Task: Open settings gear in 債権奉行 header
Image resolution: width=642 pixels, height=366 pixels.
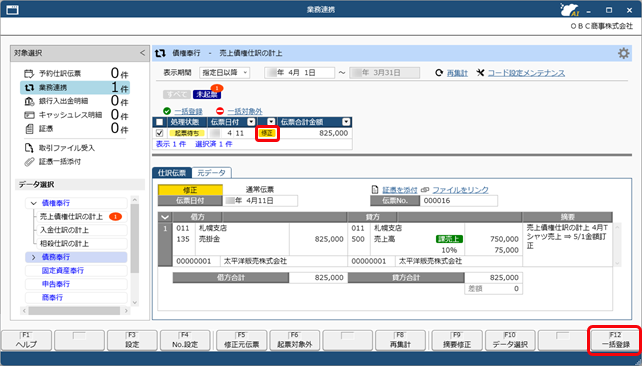Action: point(623,53)
